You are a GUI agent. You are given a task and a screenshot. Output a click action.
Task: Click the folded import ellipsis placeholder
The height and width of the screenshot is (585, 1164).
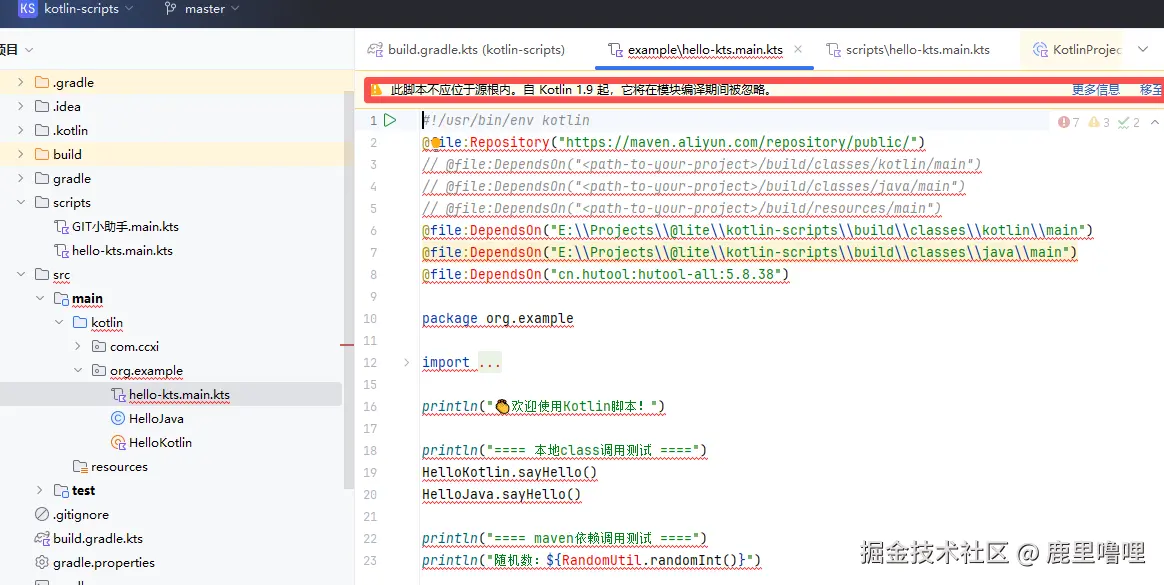[490, 362]
